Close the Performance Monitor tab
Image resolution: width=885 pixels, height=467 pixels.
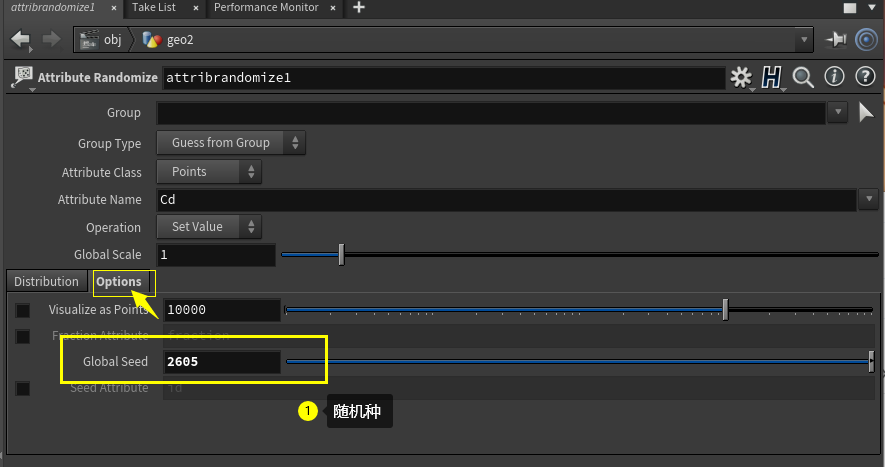click(333, 8)
